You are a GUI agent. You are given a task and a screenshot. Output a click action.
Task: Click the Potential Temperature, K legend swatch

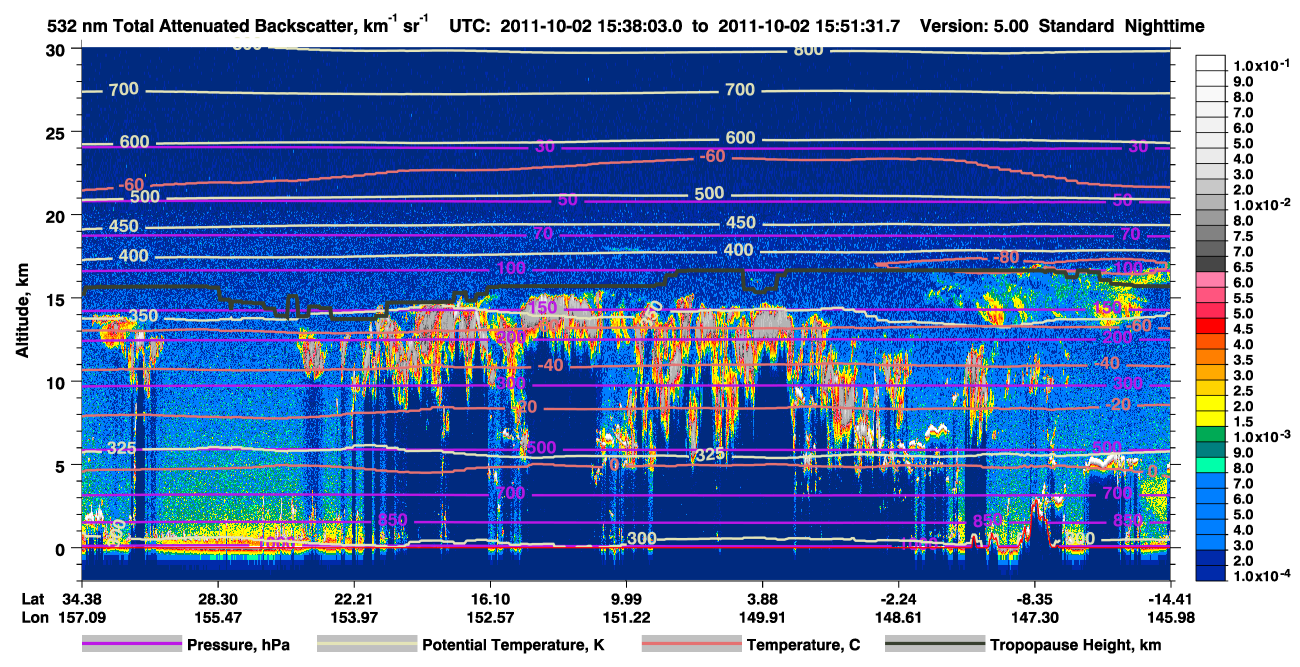(x=368, y=645)
